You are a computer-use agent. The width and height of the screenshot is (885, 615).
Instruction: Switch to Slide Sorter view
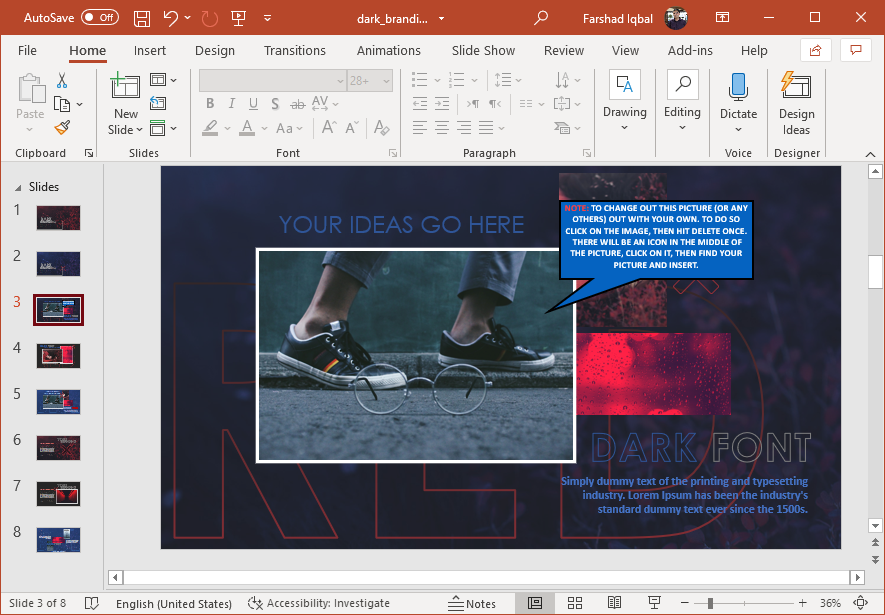click(x=575, y=603)
